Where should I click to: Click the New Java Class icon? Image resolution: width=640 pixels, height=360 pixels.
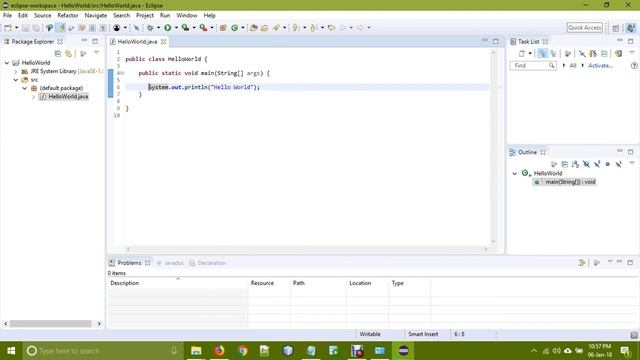pyautogui.click(x=235, y=28)
